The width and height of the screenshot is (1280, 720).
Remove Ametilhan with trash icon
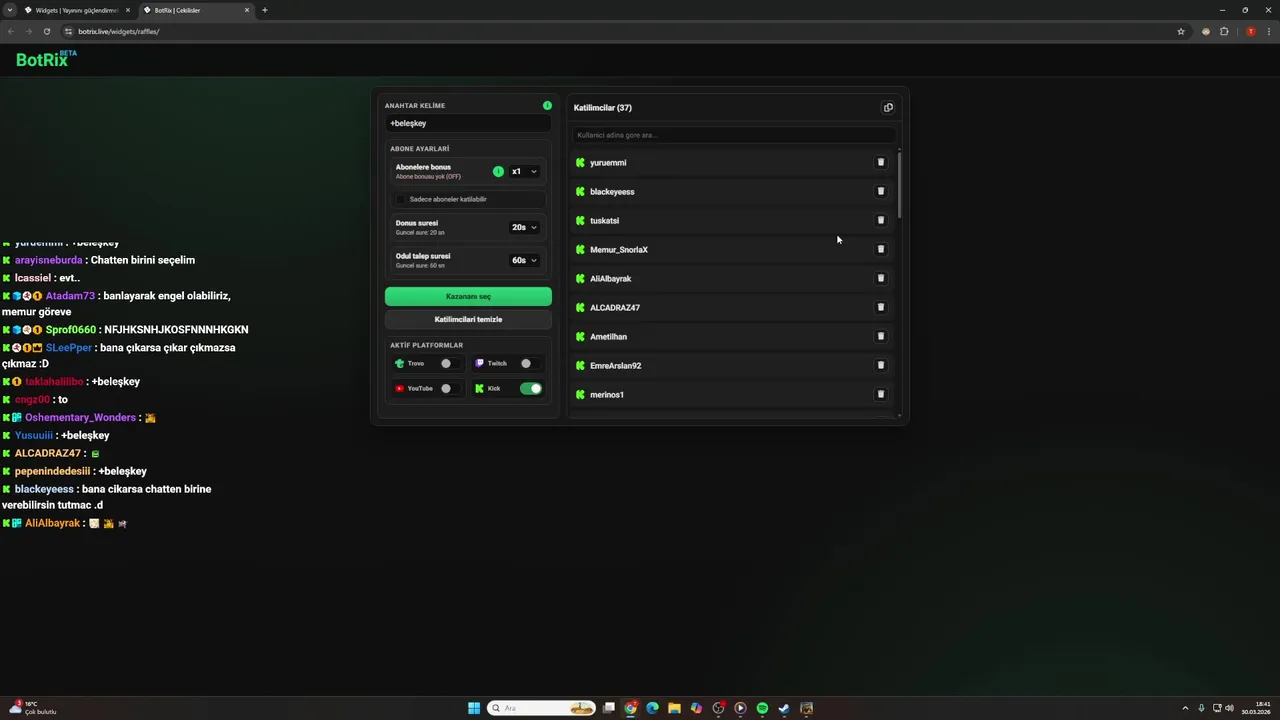click(x=881, y=336)
